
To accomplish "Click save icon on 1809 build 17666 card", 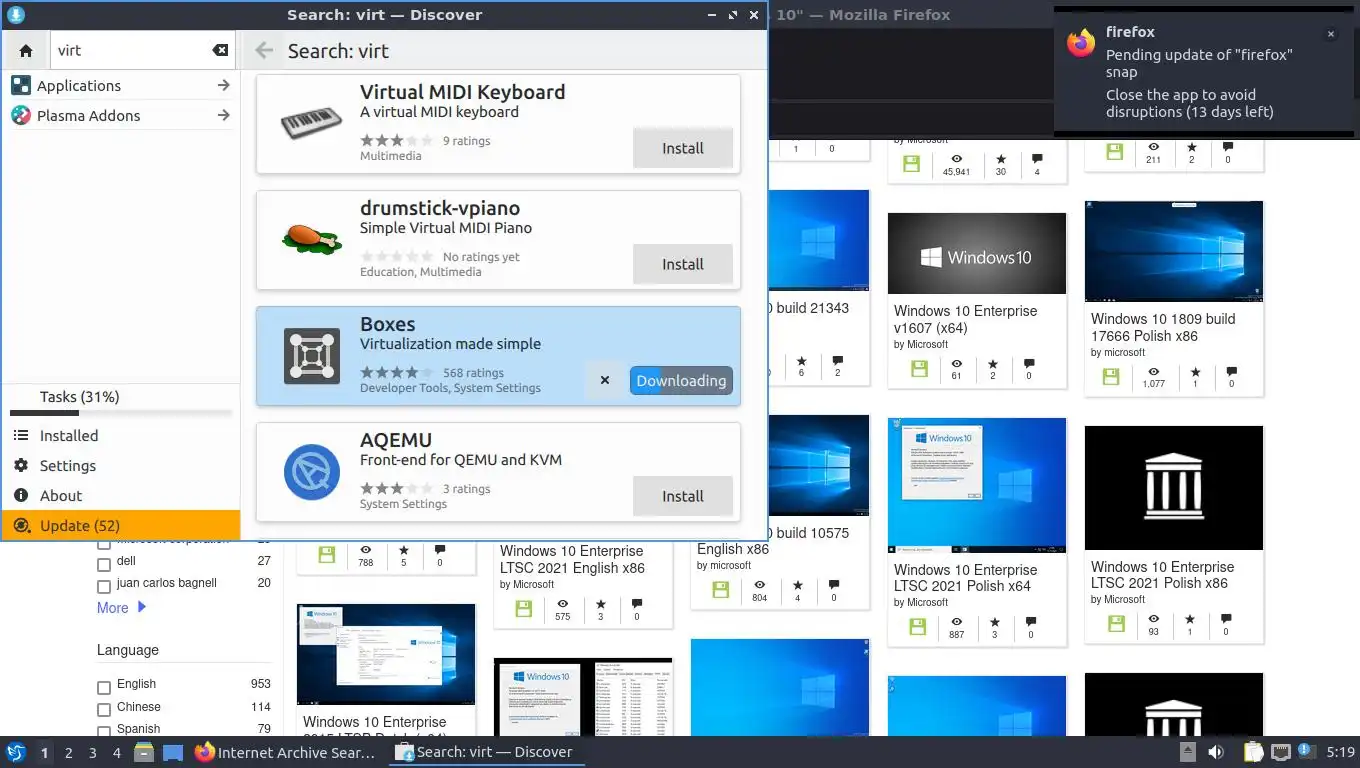I will (x=1111, y=377).
